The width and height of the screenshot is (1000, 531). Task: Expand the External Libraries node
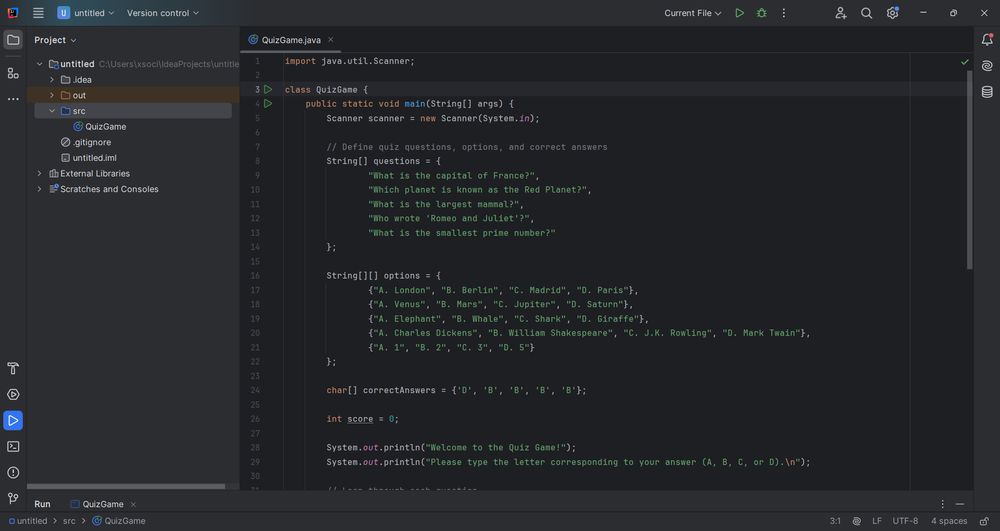[40, 173]
